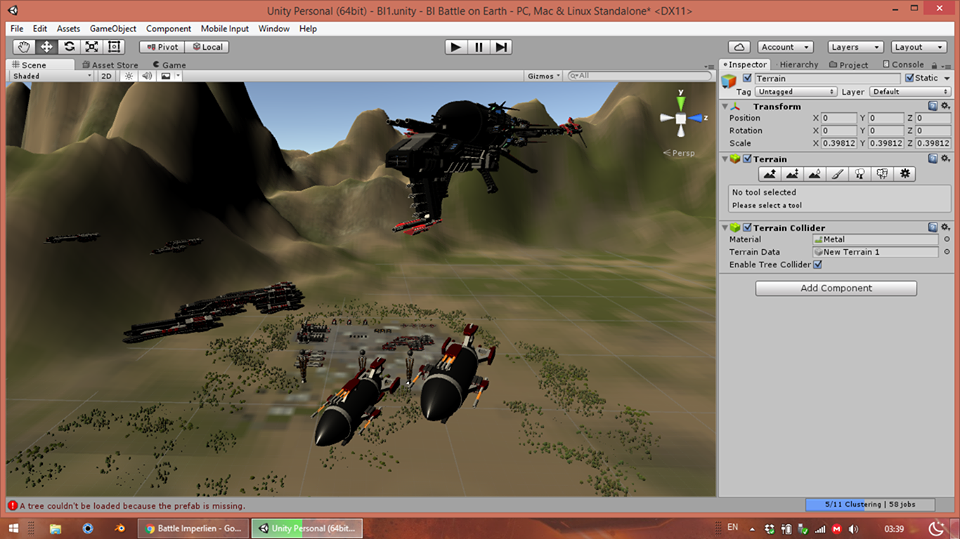The image size is (960, 539).
Task: Click the Play button
Action: (x=456, y=47)
